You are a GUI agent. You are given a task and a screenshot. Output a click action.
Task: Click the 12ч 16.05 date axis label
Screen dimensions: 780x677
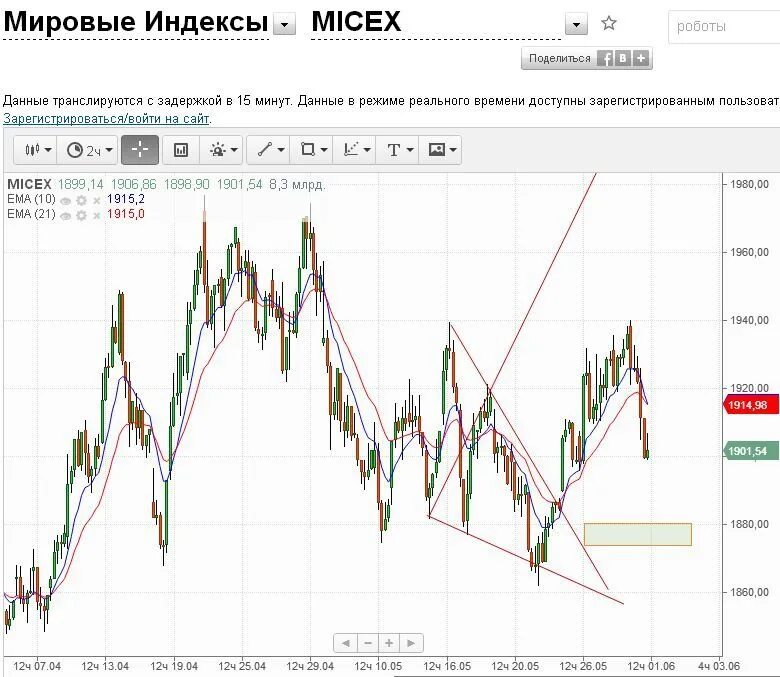coord(447,666)
